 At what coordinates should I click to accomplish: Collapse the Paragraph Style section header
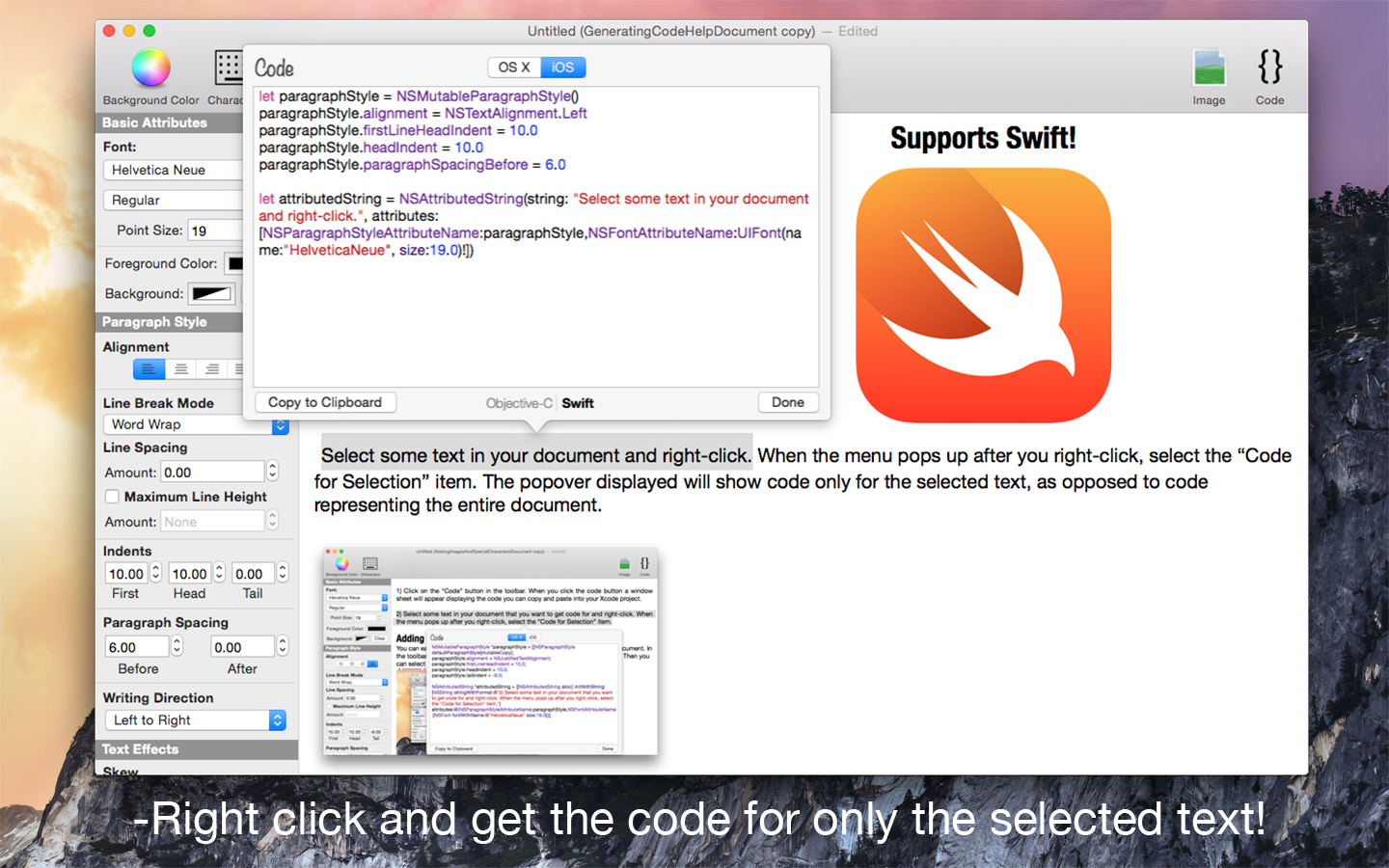(169, 322)
